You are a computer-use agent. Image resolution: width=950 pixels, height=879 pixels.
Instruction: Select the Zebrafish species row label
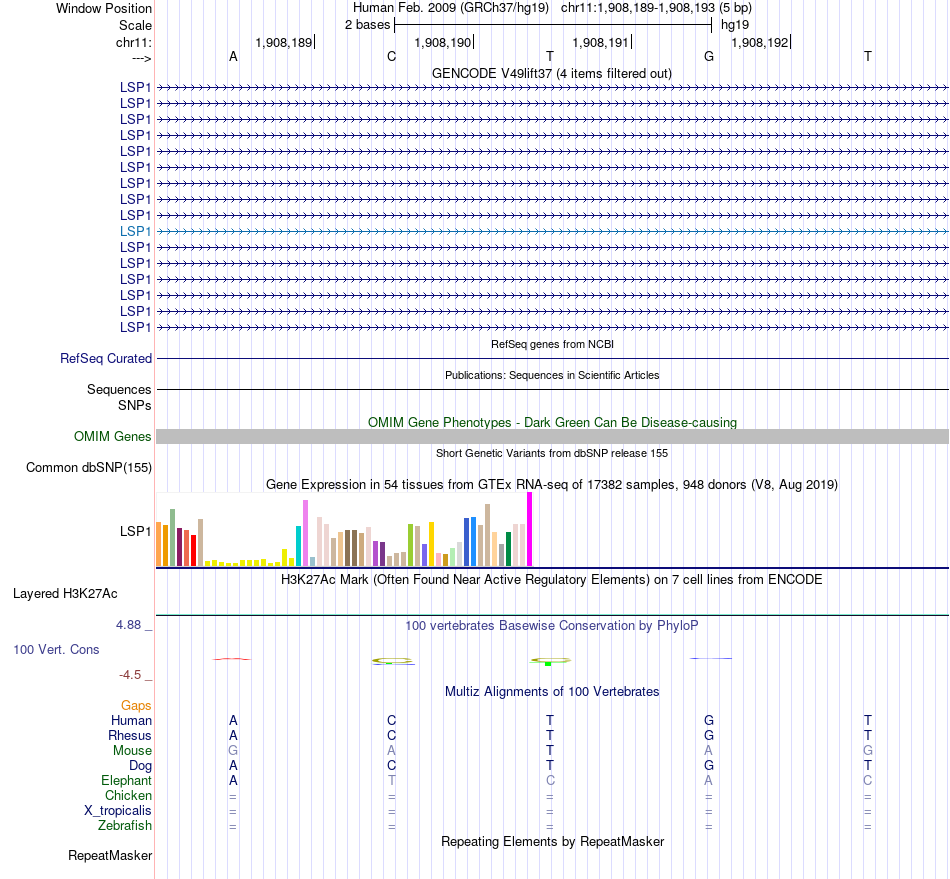[x=125, y=826]
